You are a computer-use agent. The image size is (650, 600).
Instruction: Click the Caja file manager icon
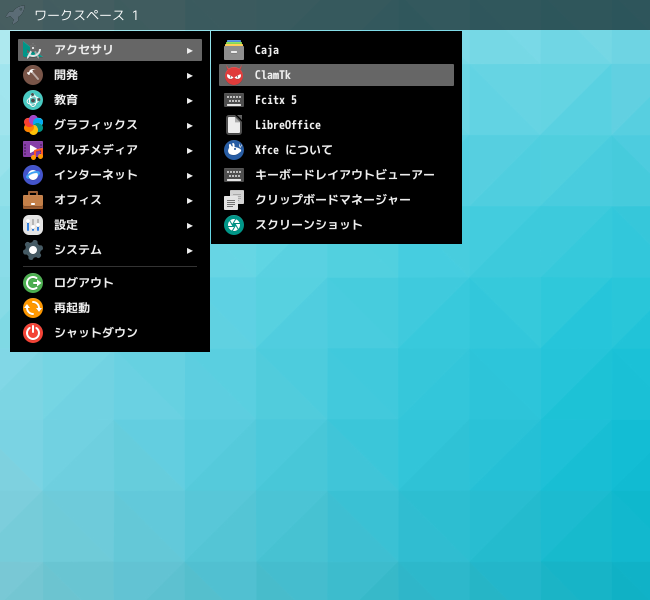234,50
